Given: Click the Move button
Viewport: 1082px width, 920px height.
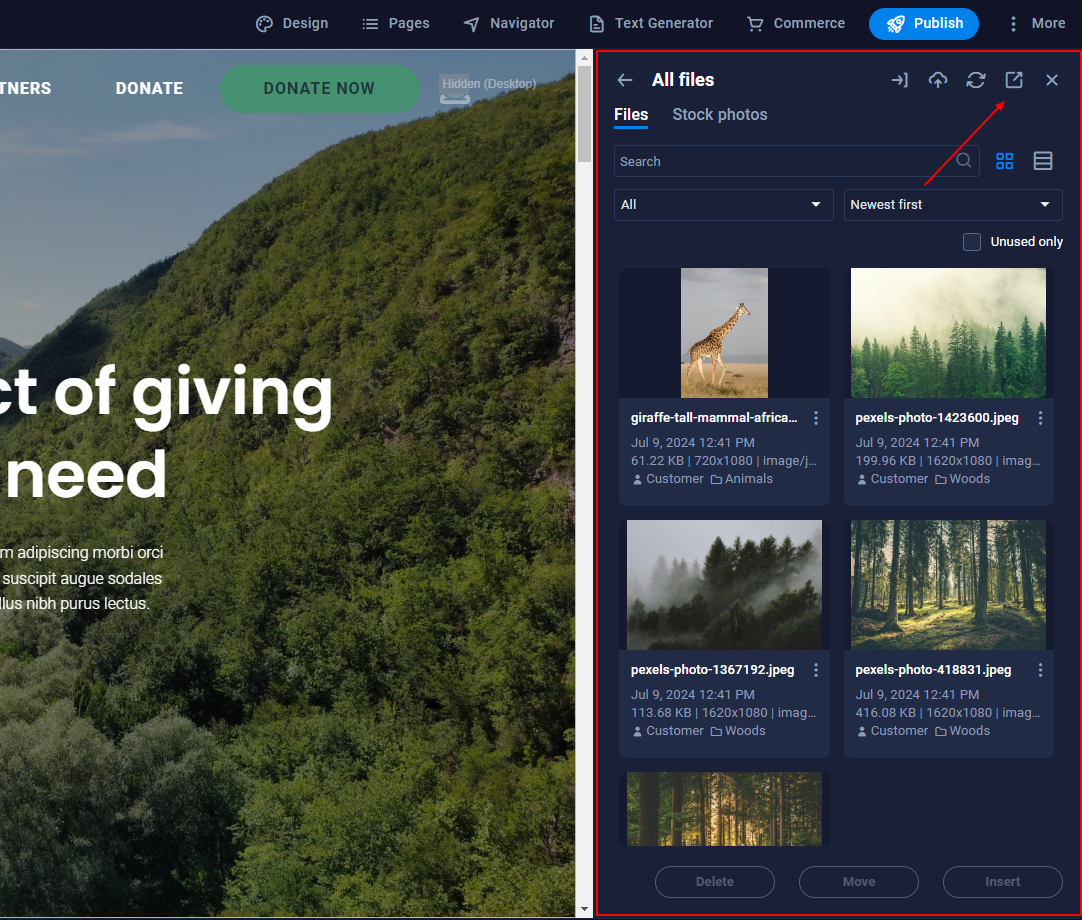Looking at the screenshot, I should pos(858,882).
